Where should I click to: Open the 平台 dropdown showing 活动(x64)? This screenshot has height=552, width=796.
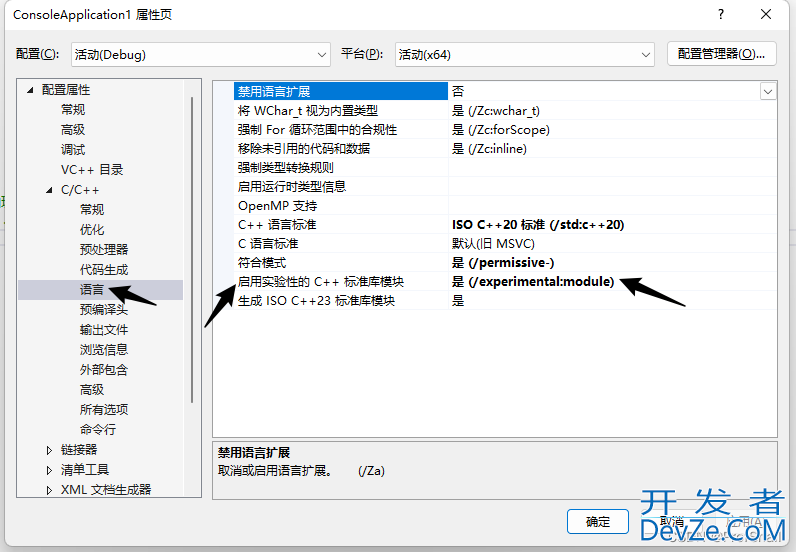click(524, 54)
